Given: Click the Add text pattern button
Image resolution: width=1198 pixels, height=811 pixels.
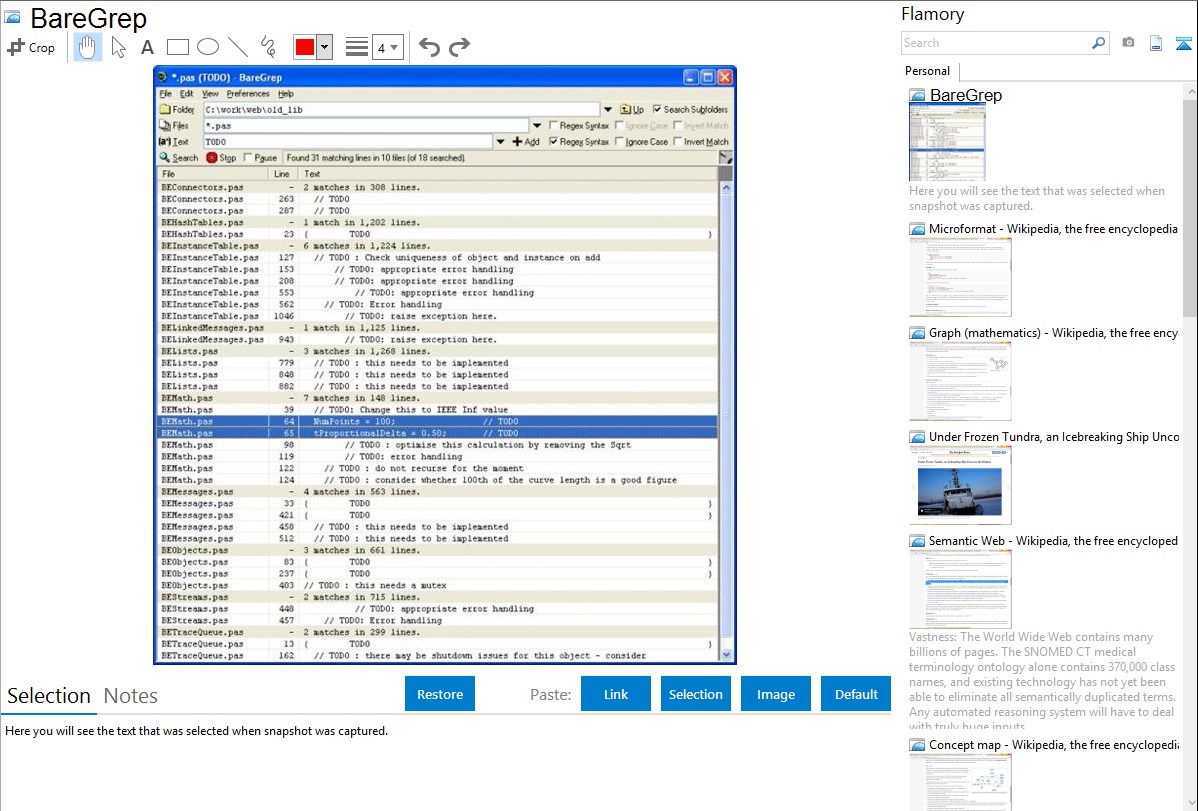Looking at the screenshot, I should 526,141.
